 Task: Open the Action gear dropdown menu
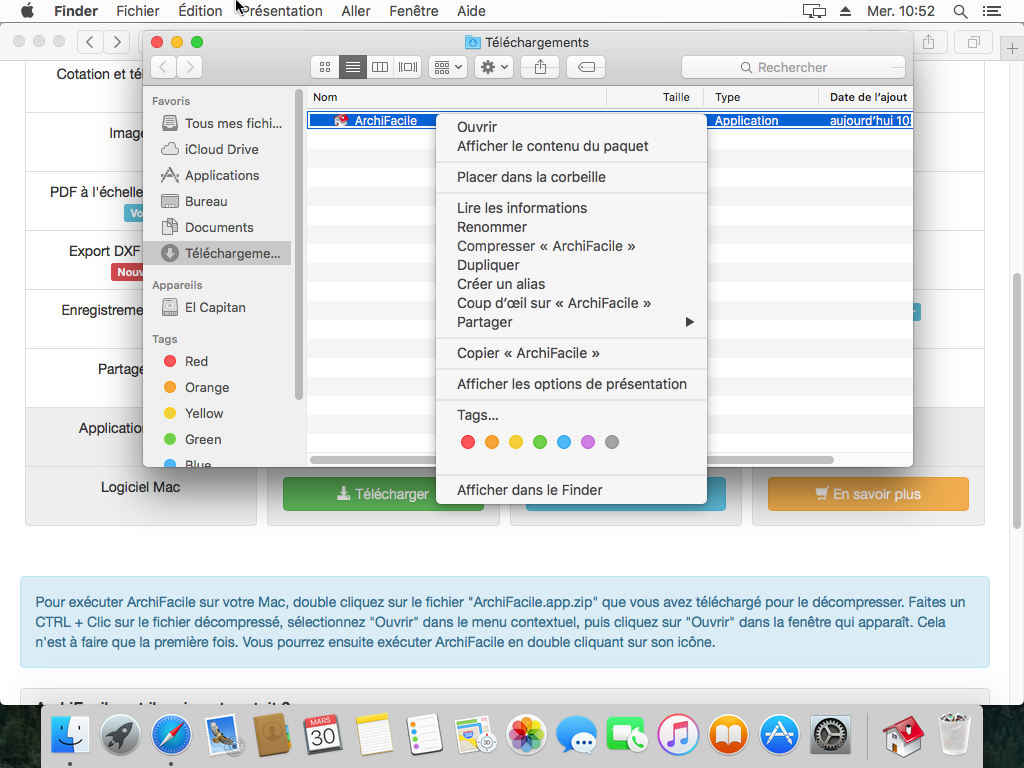(x=494, y=67)
